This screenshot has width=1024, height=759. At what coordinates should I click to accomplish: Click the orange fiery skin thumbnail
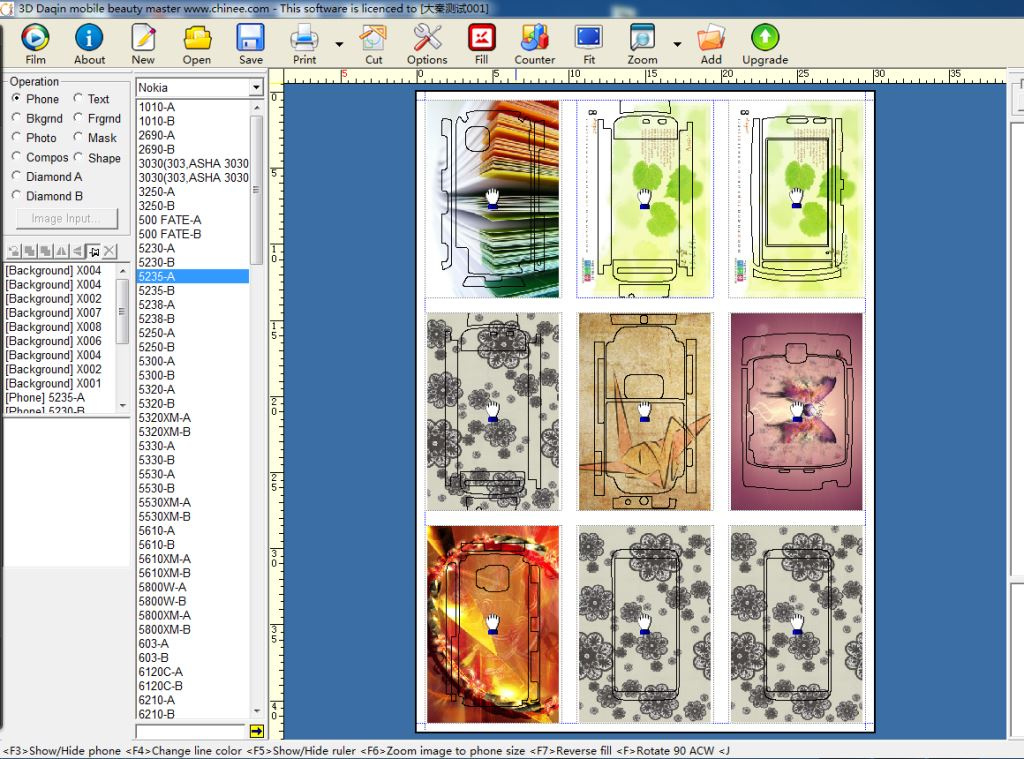493,624
